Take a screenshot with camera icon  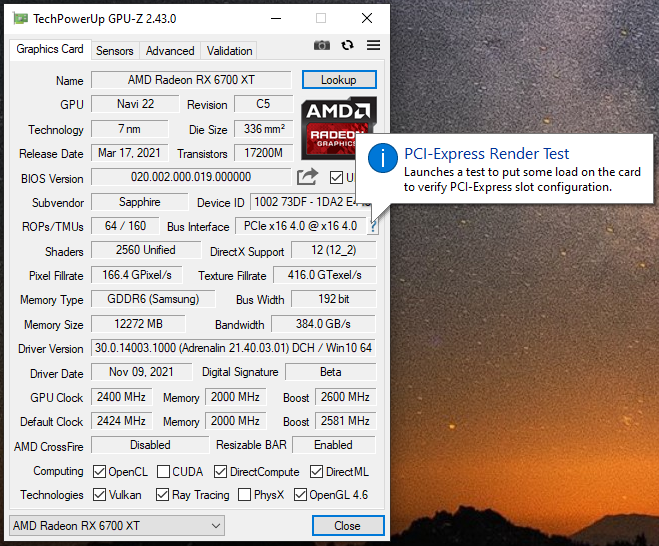point(322,45)
